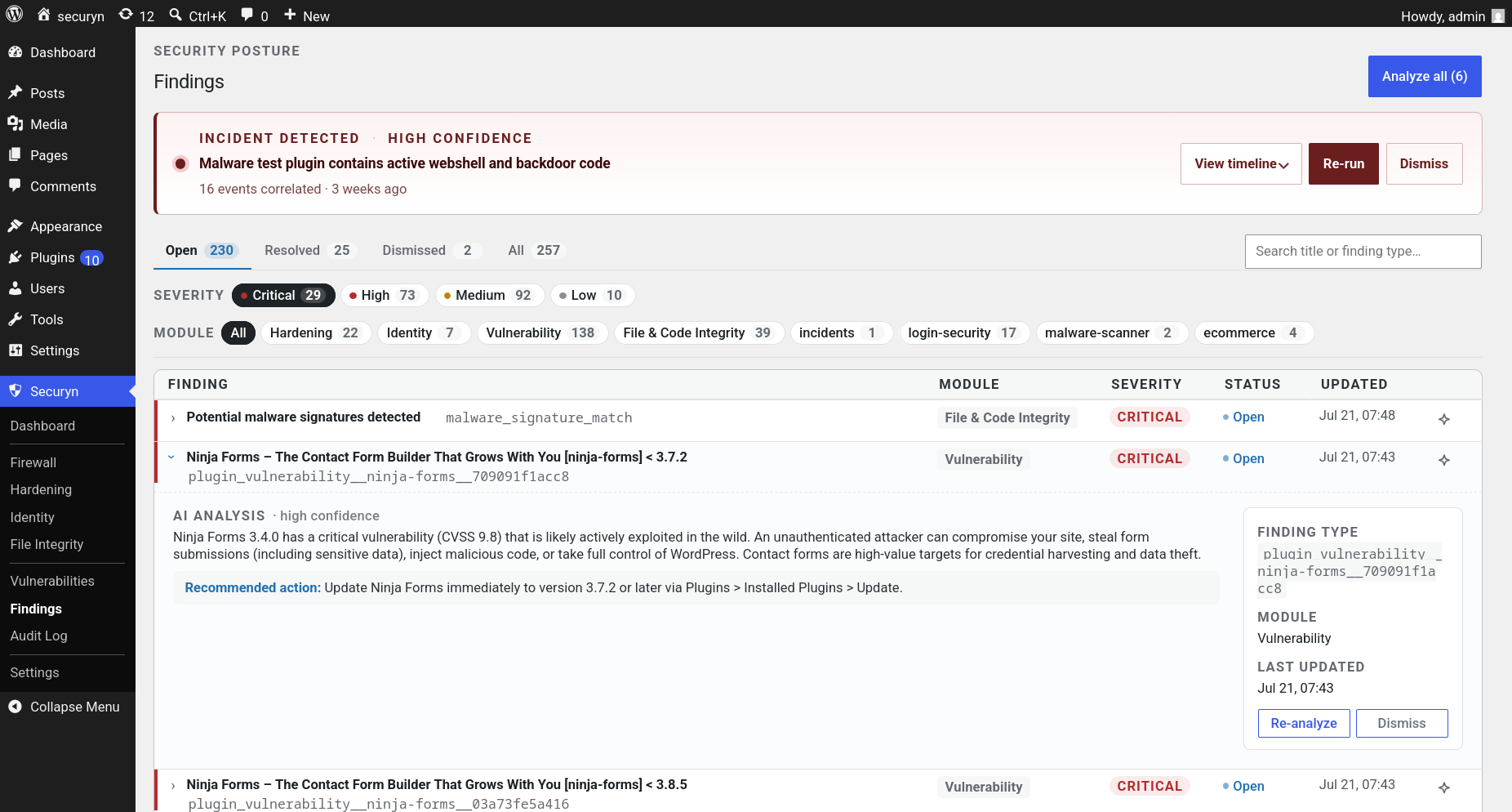Click in the search title or finding type field
1512x812 pixels.
pos(1363,252)
